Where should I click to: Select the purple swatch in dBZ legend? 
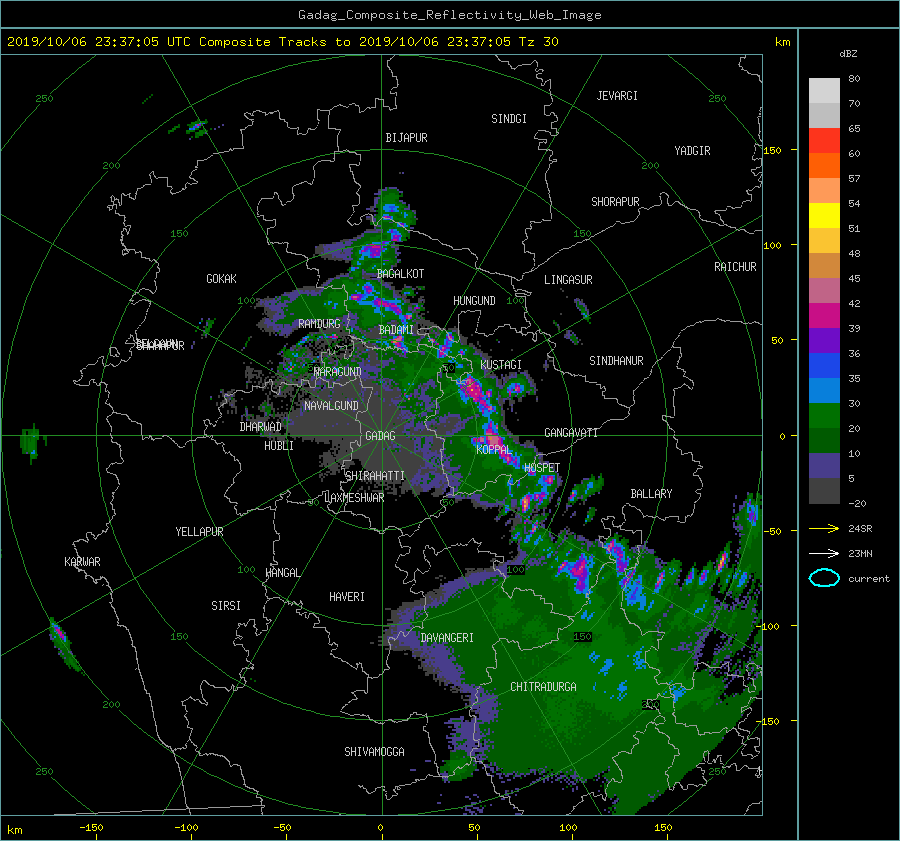(824, 340)
